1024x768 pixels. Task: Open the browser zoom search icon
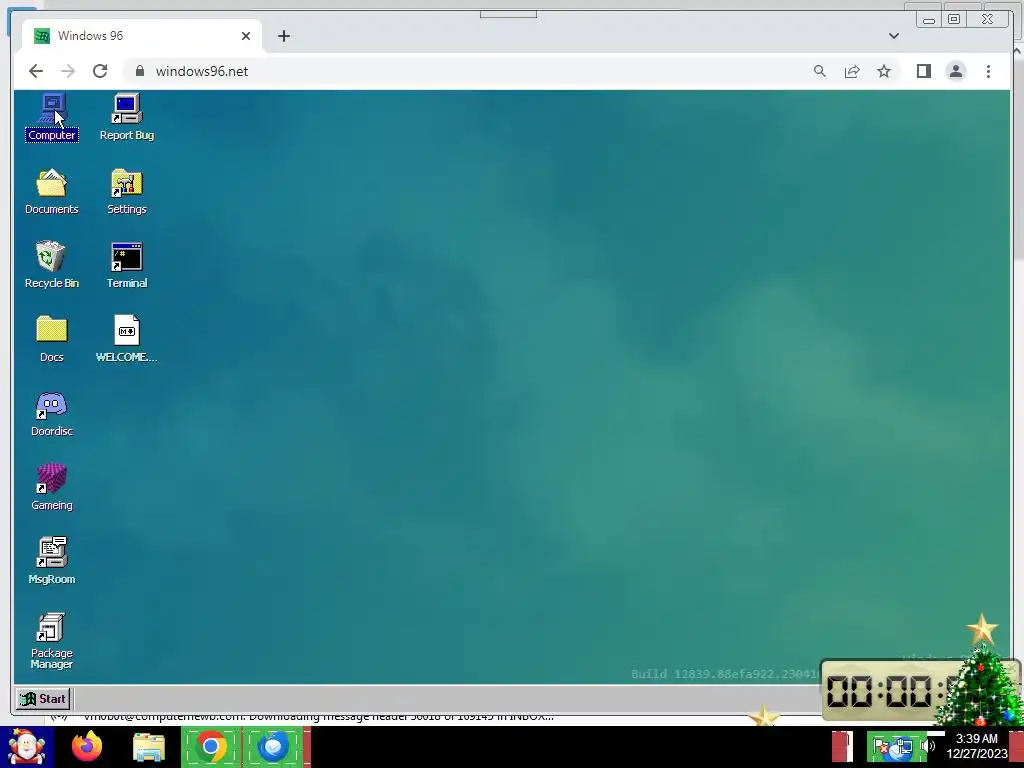coord(820,71)
